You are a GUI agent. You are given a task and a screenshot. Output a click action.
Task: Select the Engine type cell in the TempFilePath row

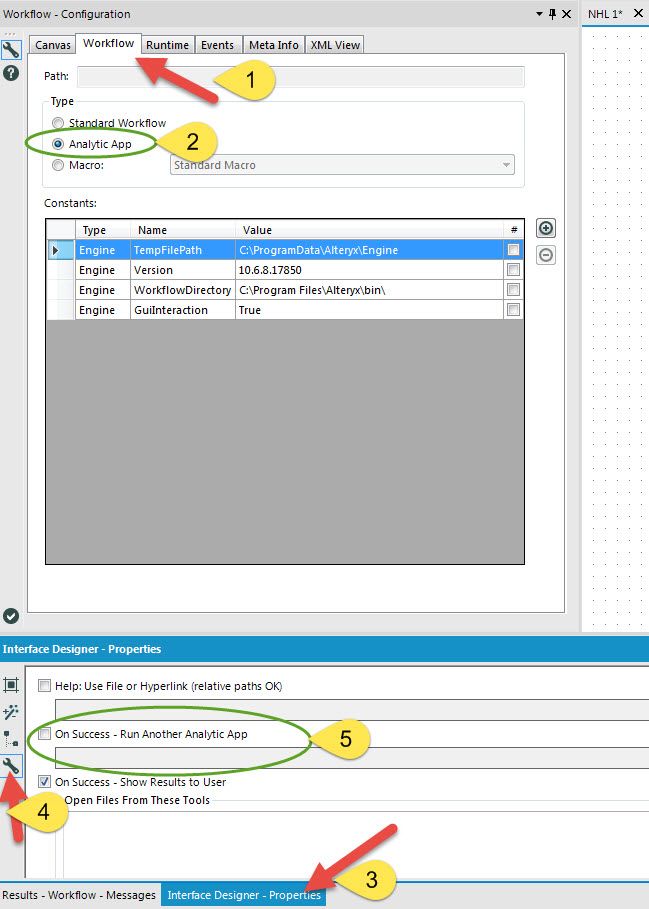103,250
